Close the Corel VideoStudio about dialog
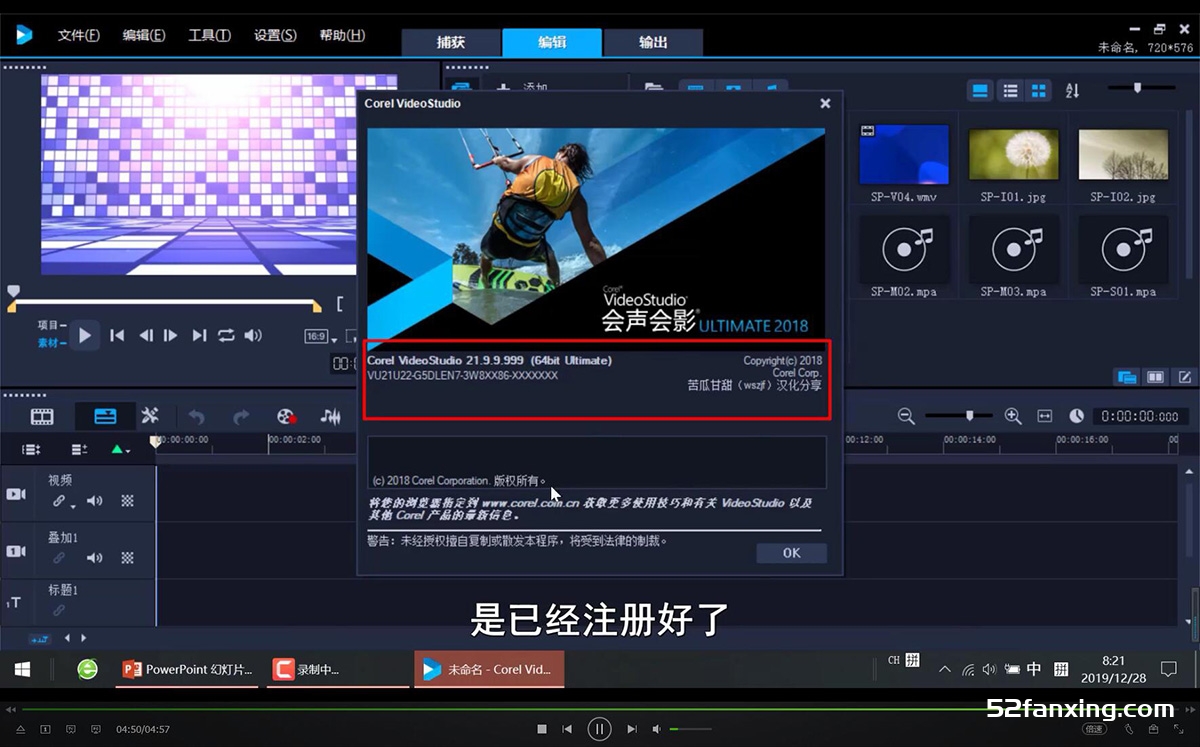1200x747 pixels. click(825, 103)
